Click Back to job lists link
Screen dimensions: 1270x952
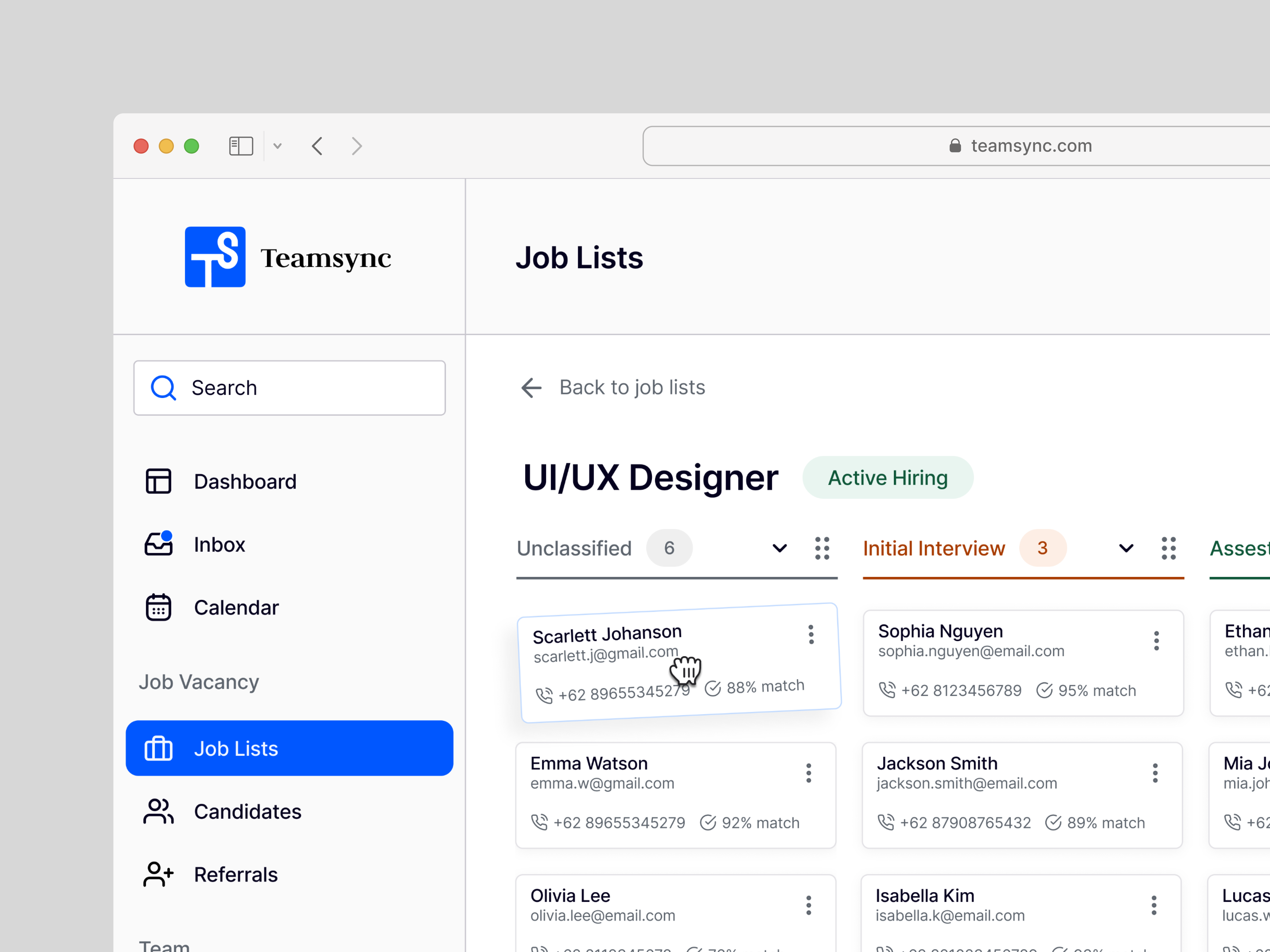point(632,387)
